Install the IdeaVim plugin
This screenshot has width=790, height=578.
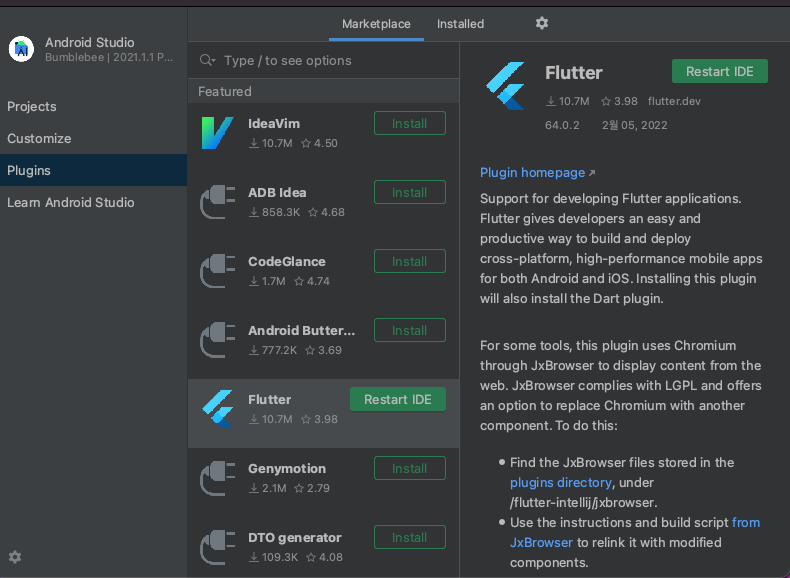(410, 123)
